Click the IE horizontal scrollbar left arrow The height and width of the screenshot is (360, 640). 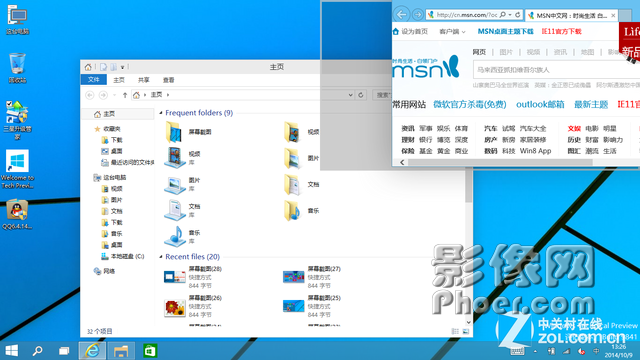pos(402,162)
